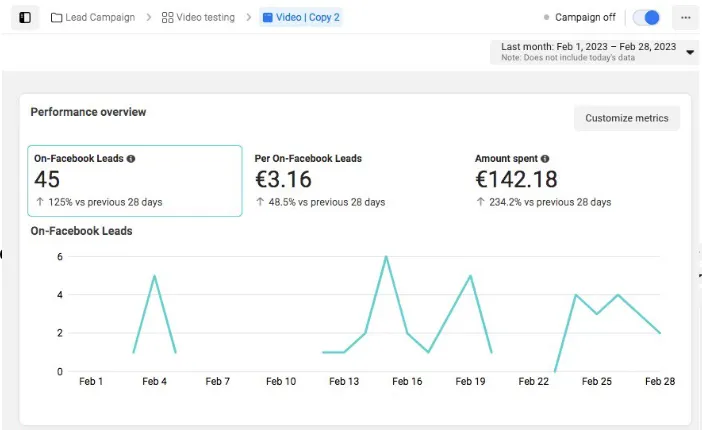Click the chart peak at value 6

tap(386, 257)
